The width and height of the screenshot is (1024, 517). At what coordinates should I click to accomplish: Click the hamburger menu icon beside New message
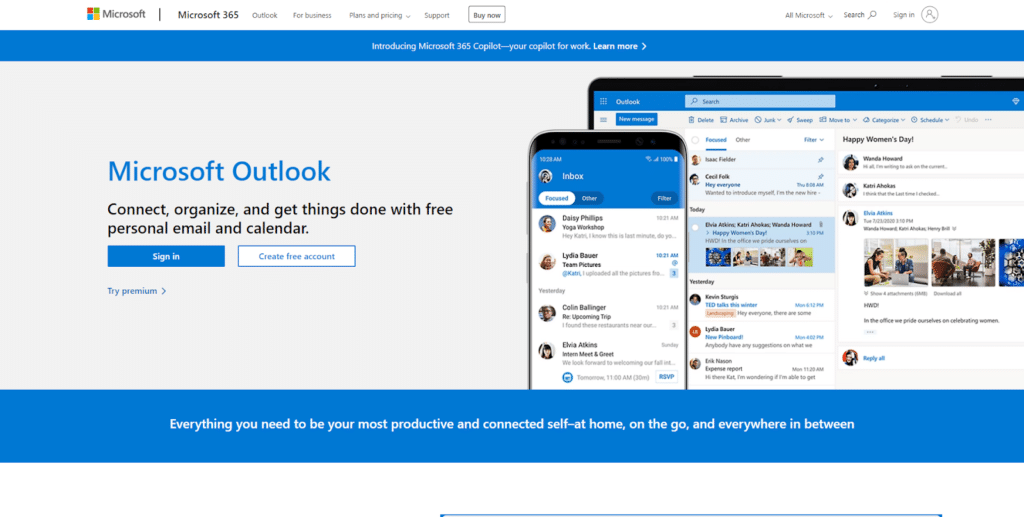[603, 119]
